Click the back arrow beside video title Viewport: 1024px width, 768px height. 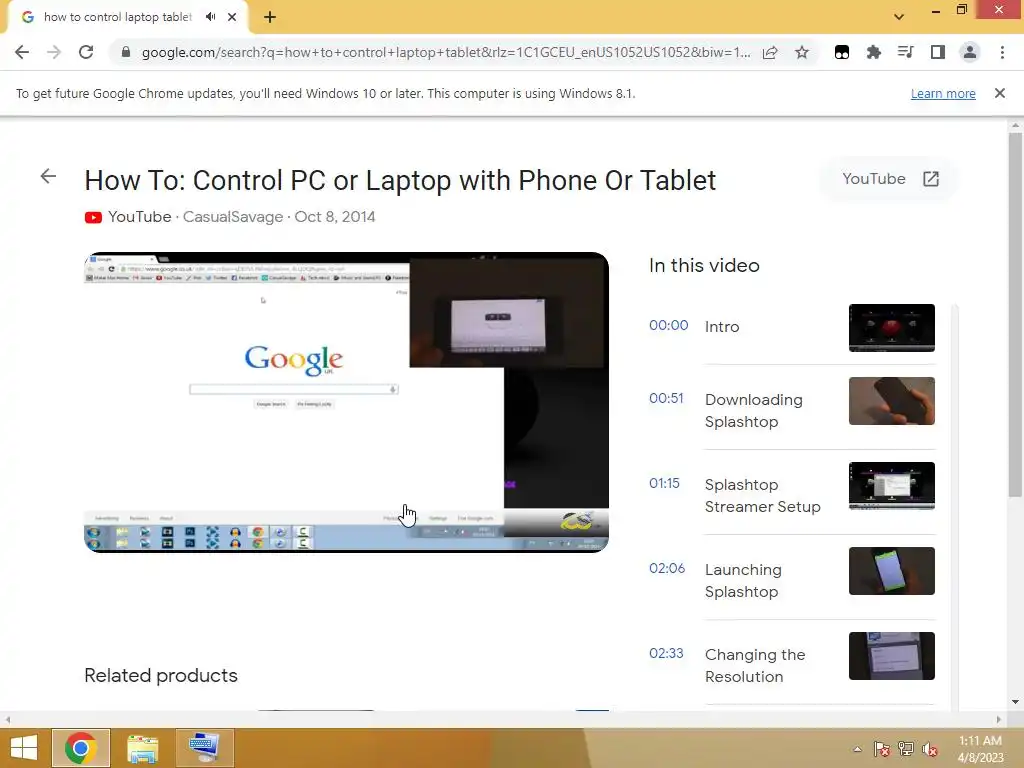[x=48, y=176]
